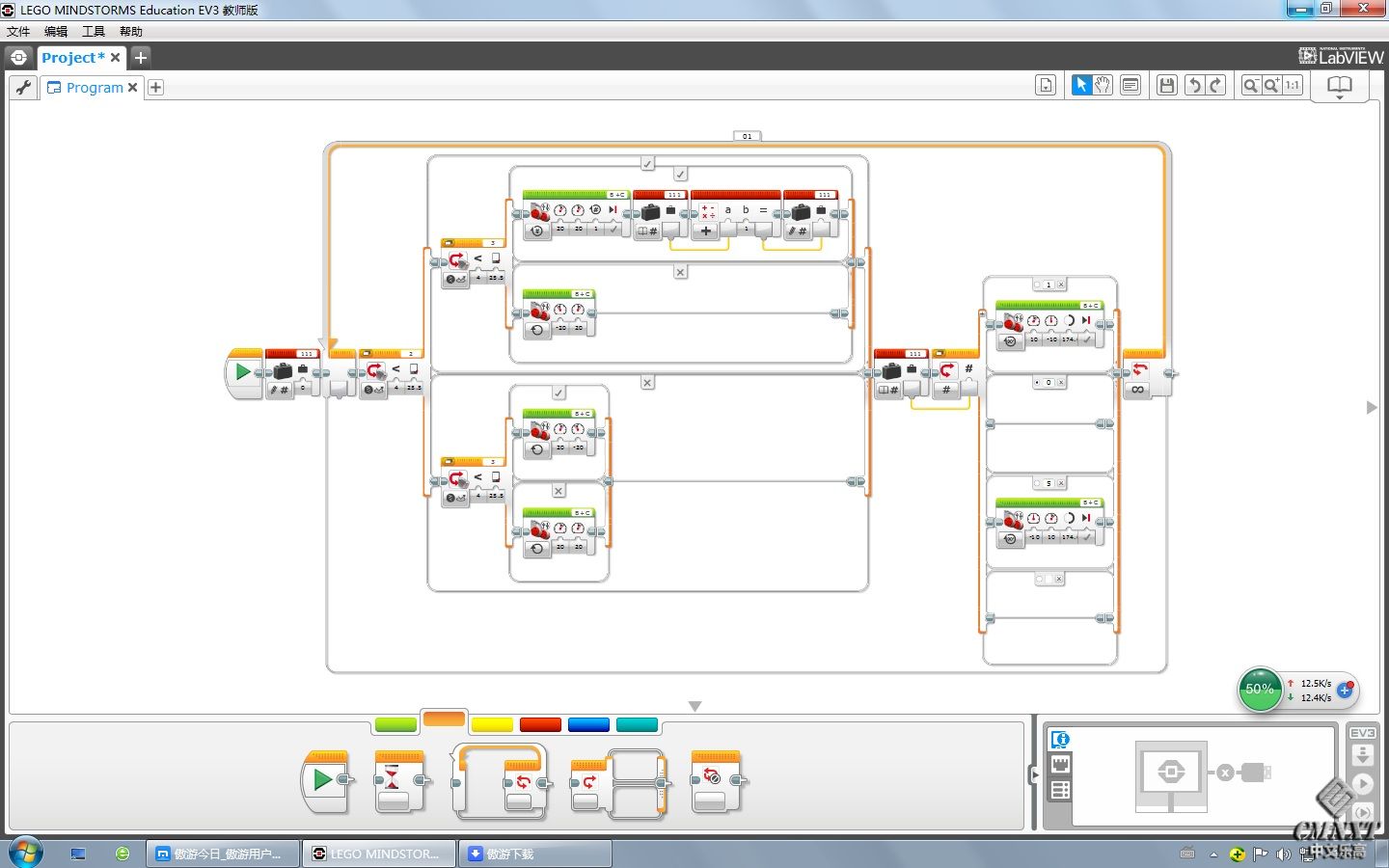Expand the content editor book panel

[x=1339, y=87]
